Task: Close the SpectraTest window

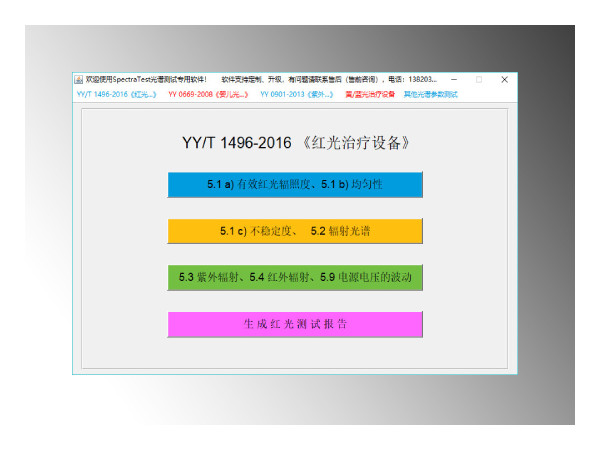Action: [x=504, y=79]
